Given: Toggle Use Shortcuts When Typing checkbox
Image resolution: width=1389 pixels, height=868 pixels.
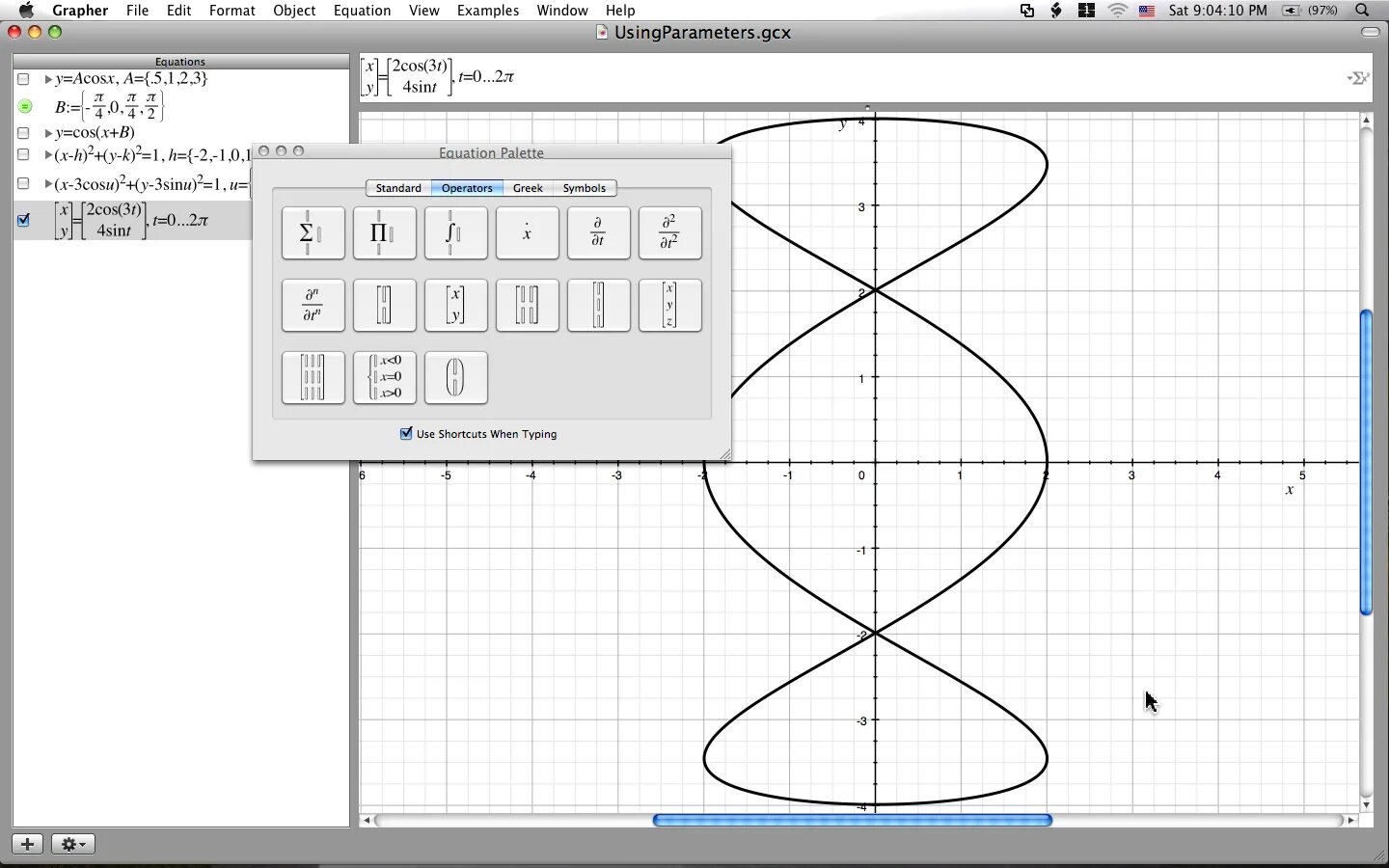Looking at the screenshot, I should [406, 433].
